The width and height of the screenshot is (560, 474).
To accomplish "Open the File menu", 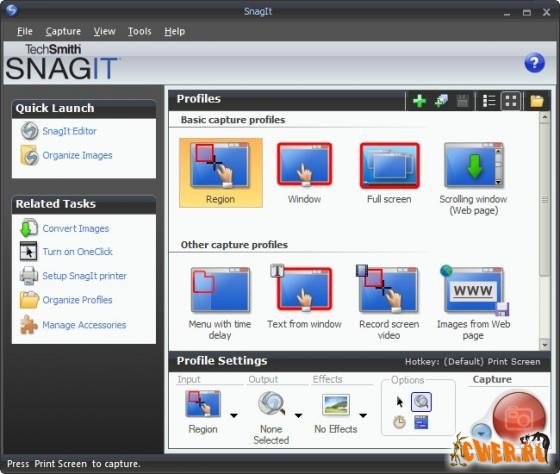I will [25, 31].
